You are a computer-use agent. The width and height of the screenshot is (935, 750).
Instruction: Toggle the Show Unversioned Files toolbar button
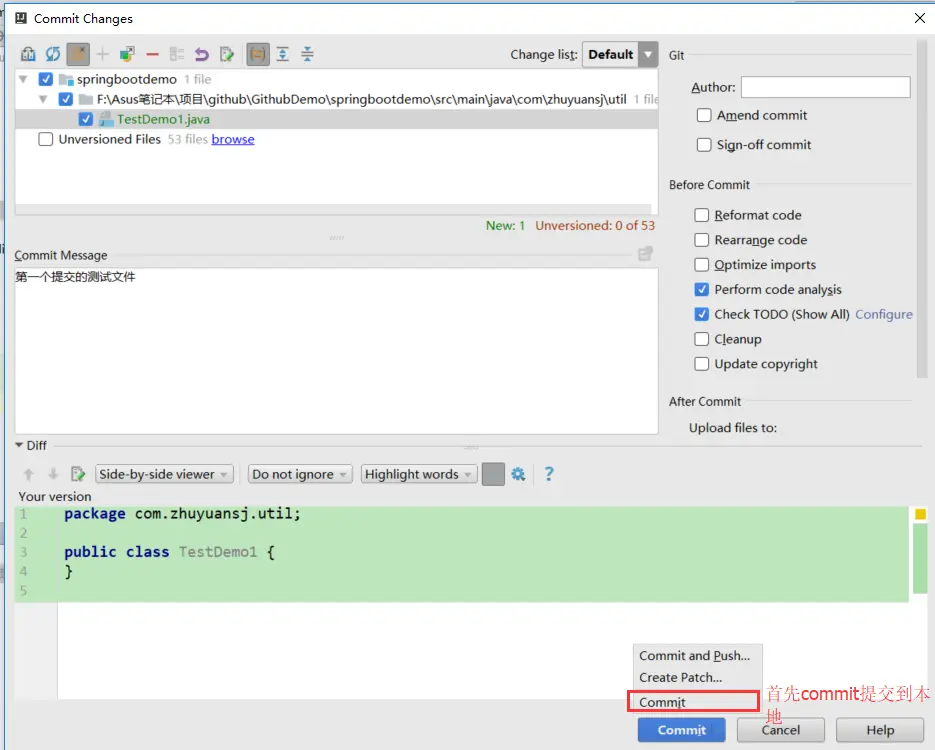pyautogui.click(x=78, y=54)
